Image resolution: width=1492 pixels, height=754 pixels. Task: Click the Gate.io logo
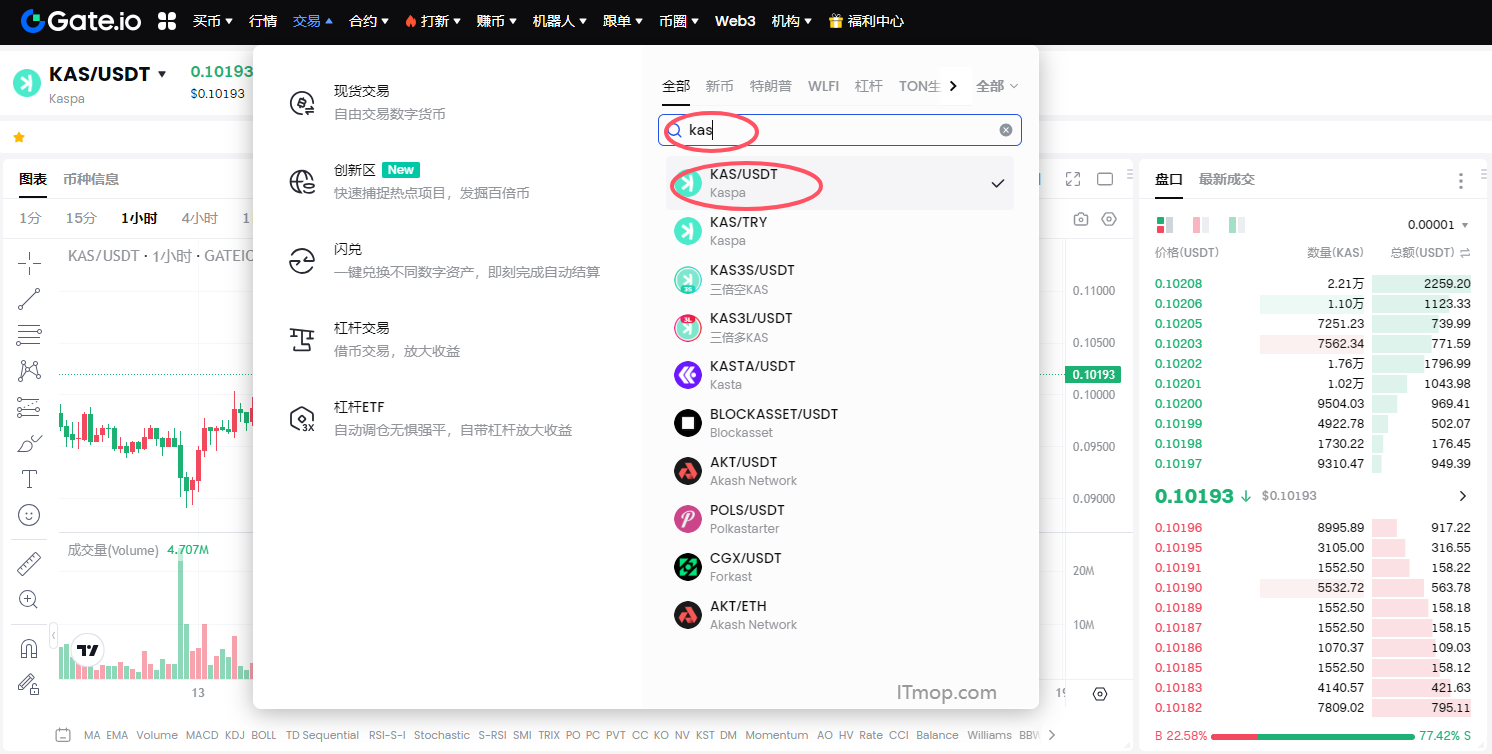coord(80,20)
